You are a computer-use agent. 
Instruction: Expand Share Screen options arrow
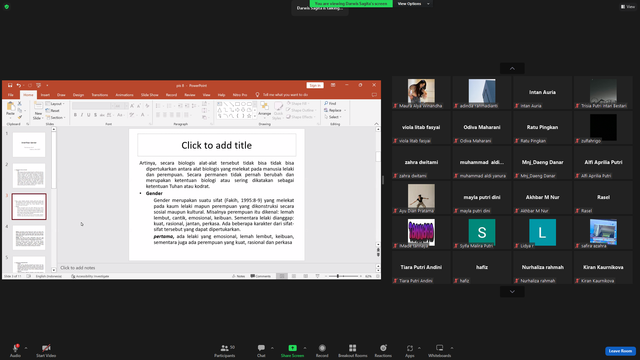[x=304, y=348]
